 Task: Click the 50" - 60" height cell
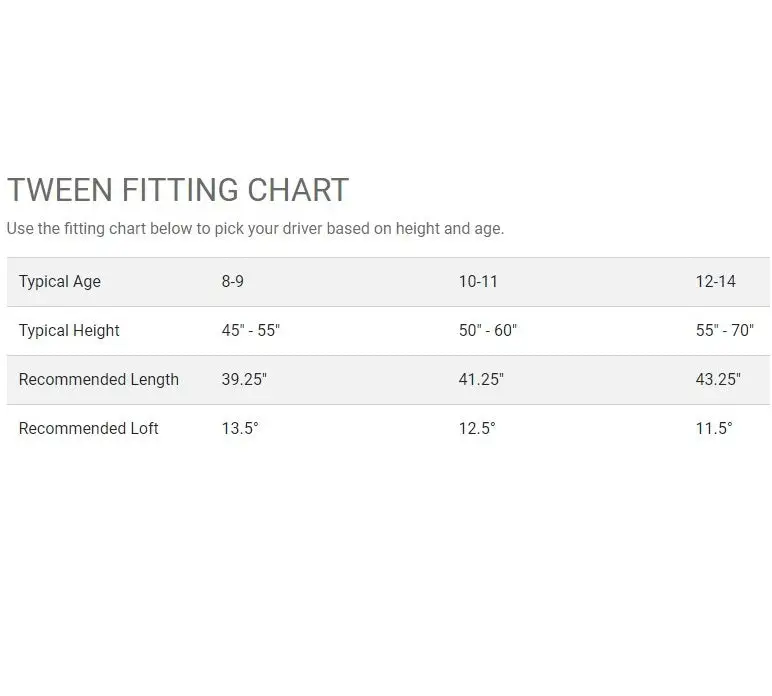point(488,330)
